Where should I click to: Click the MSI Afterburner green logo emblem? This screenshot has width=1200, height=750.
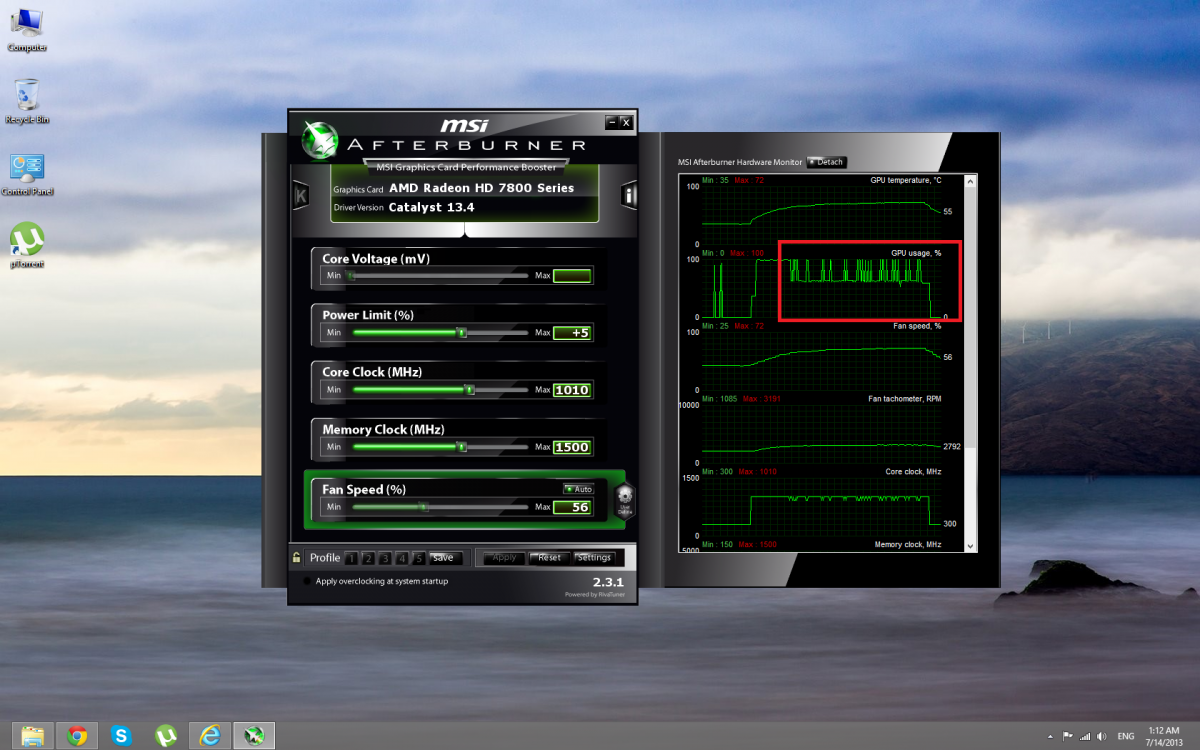[x=319, y=141]
